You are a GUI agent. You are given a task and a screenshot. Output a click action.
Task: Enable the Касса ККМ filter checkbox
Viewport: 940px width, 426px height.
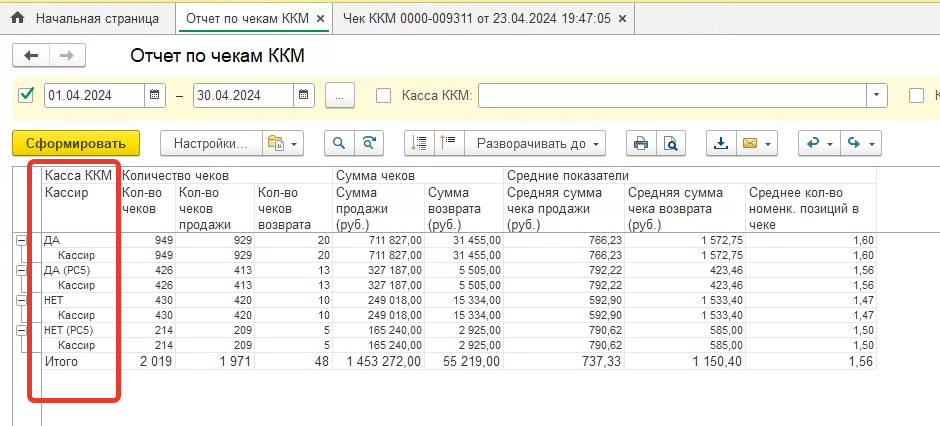[x=383, y=95]
